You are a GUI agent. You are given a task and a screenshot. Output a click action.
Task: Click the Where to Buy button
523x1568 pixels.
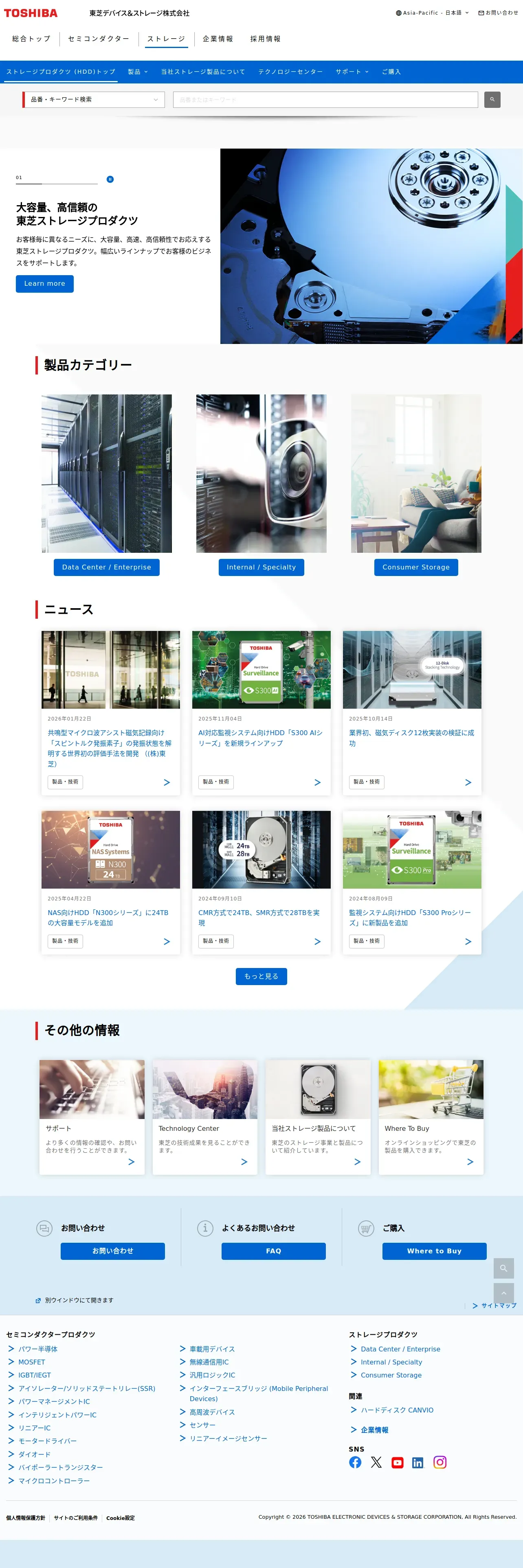pos(434,1251)
